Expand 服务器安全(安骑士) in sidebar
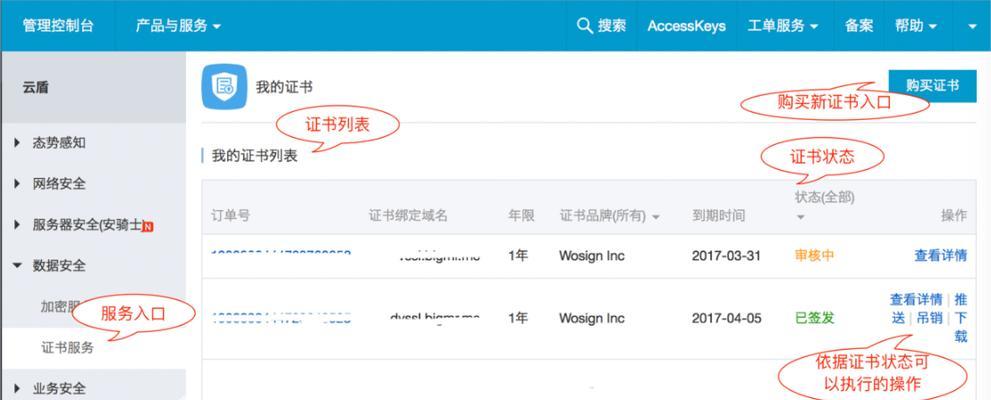The width and height of the screenshot is (991, 400). [77, 225]
